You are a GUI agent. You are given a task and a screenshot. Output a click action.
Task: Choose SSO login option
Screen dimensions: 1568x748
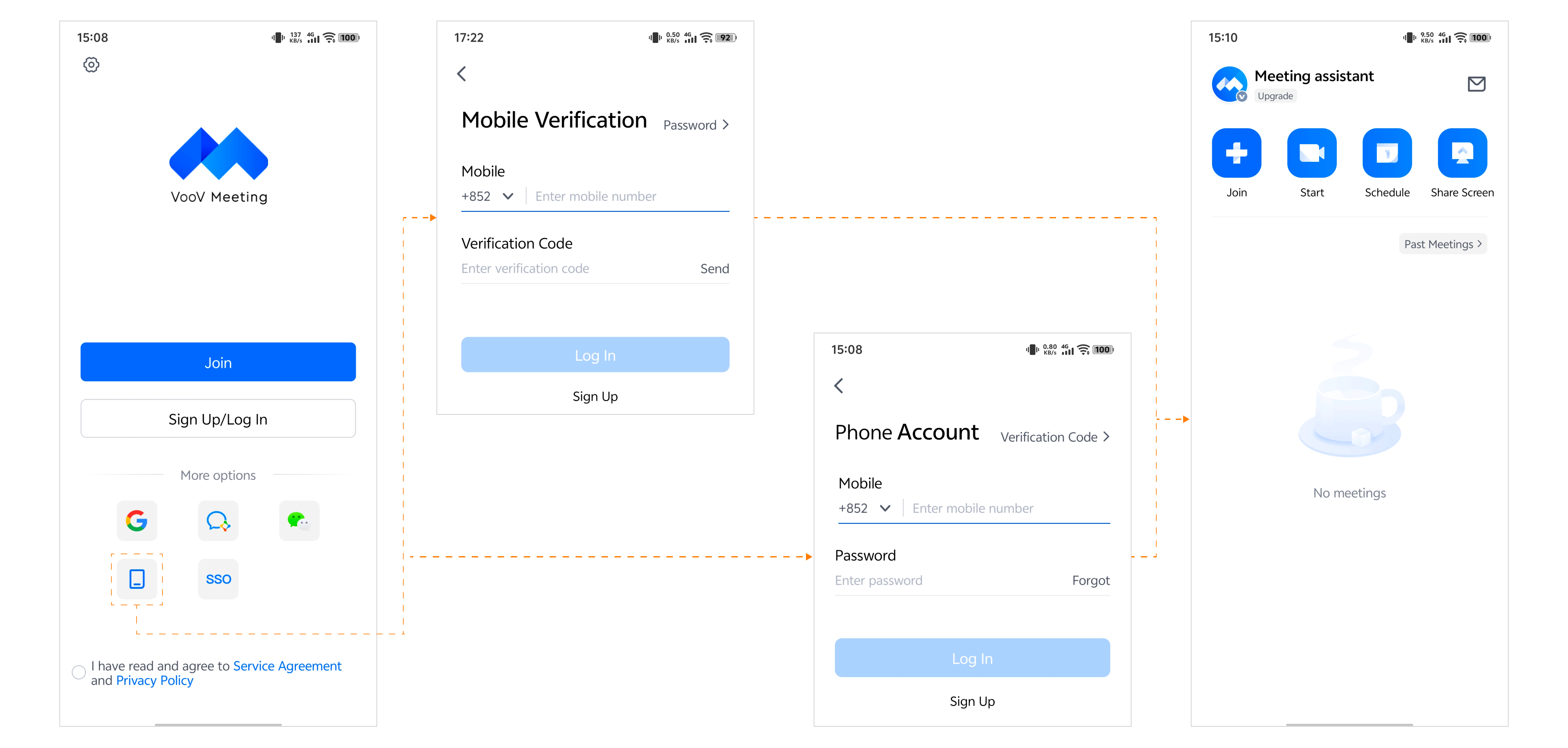pyautogui.click(x=218, y=579)
